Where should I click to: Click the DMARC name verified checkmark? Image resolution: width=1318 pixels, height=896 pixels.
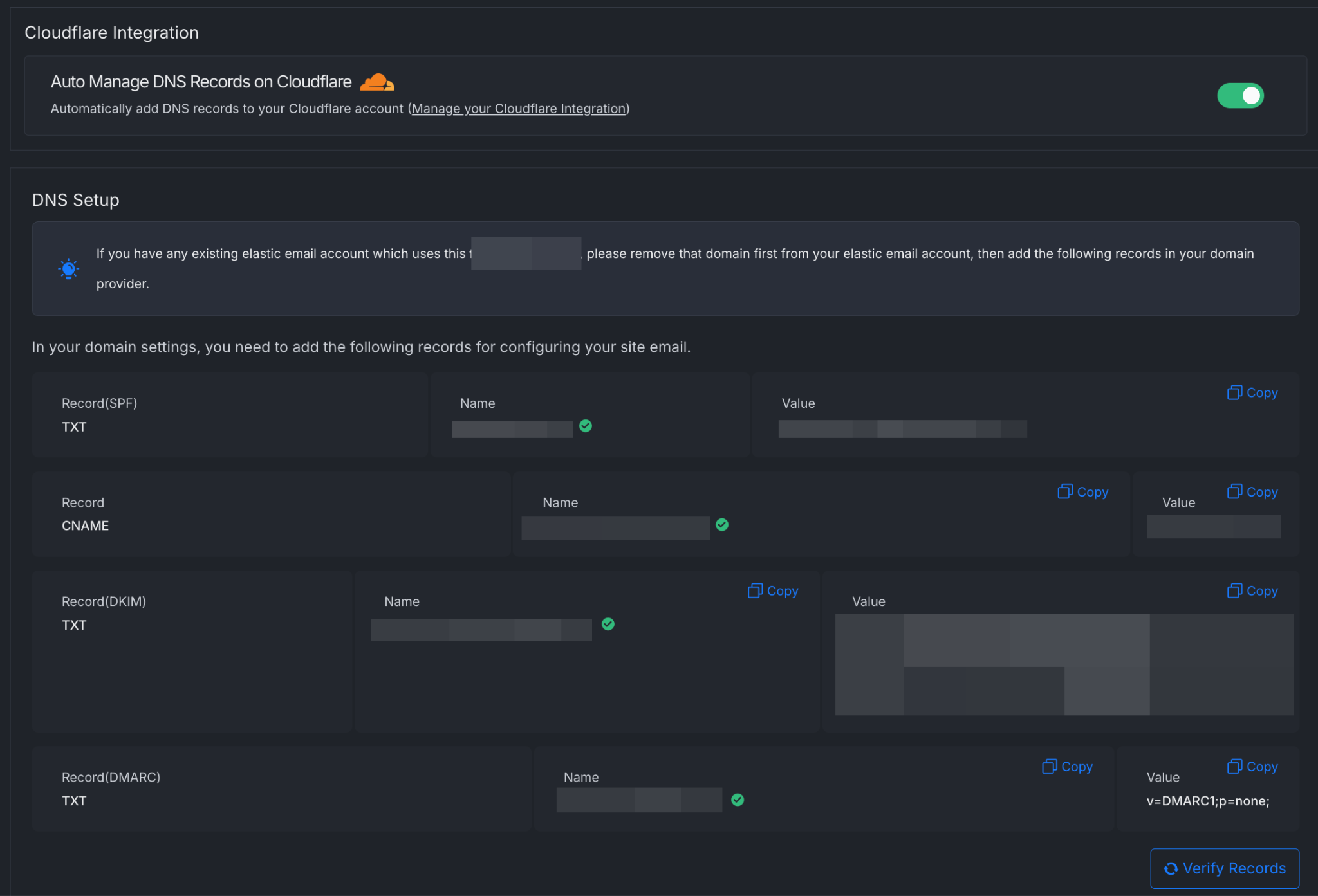coord(738,800)
